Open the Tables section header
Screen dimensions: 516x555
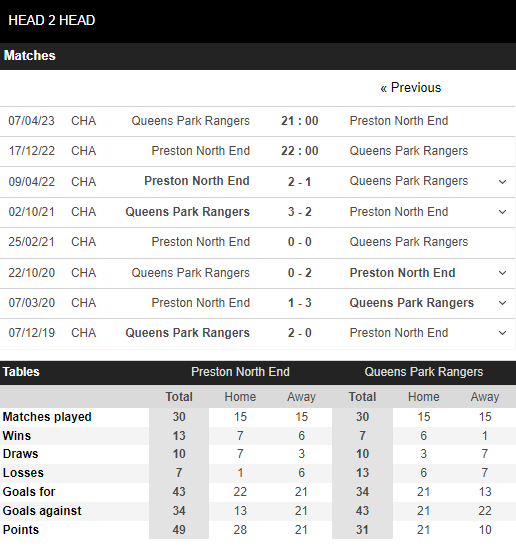click(x=21, y=372)
